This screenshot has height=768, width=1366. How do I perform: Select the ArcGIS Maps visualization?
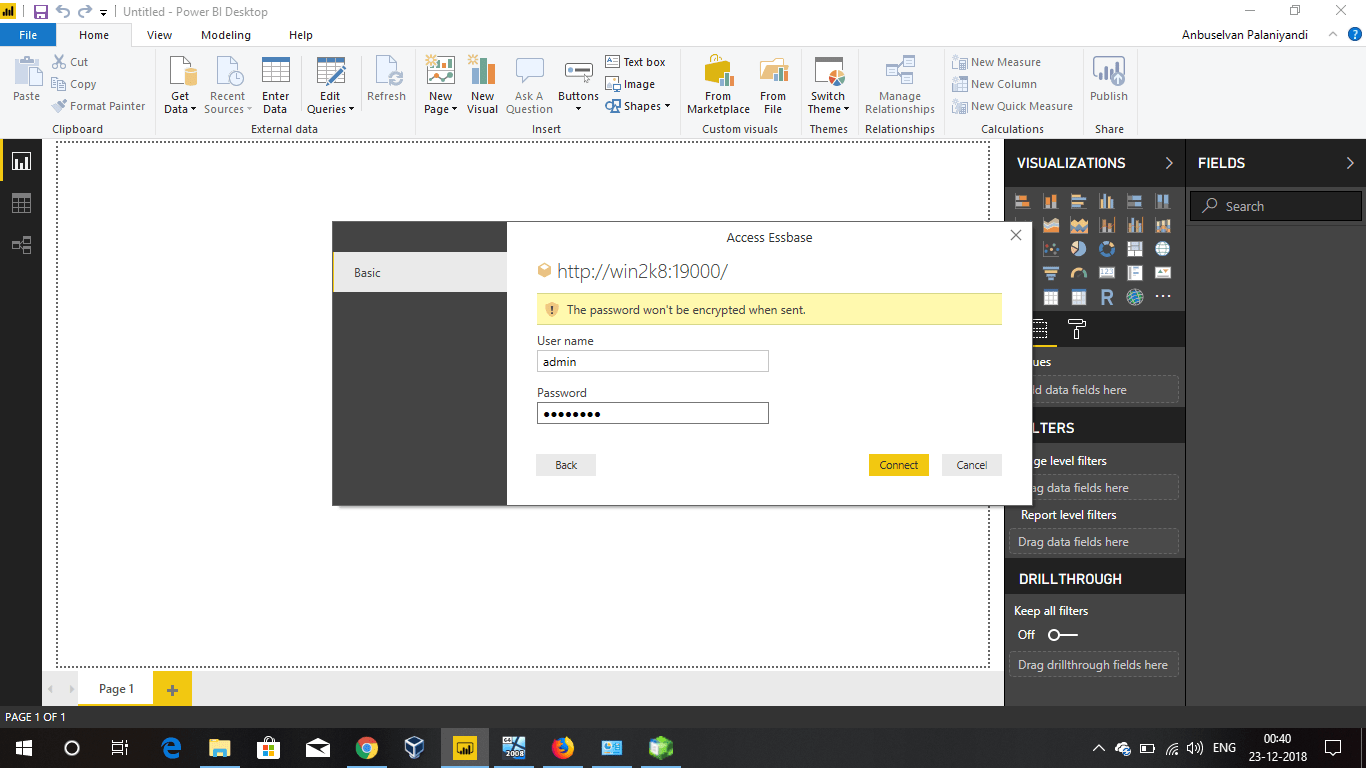1135,297
